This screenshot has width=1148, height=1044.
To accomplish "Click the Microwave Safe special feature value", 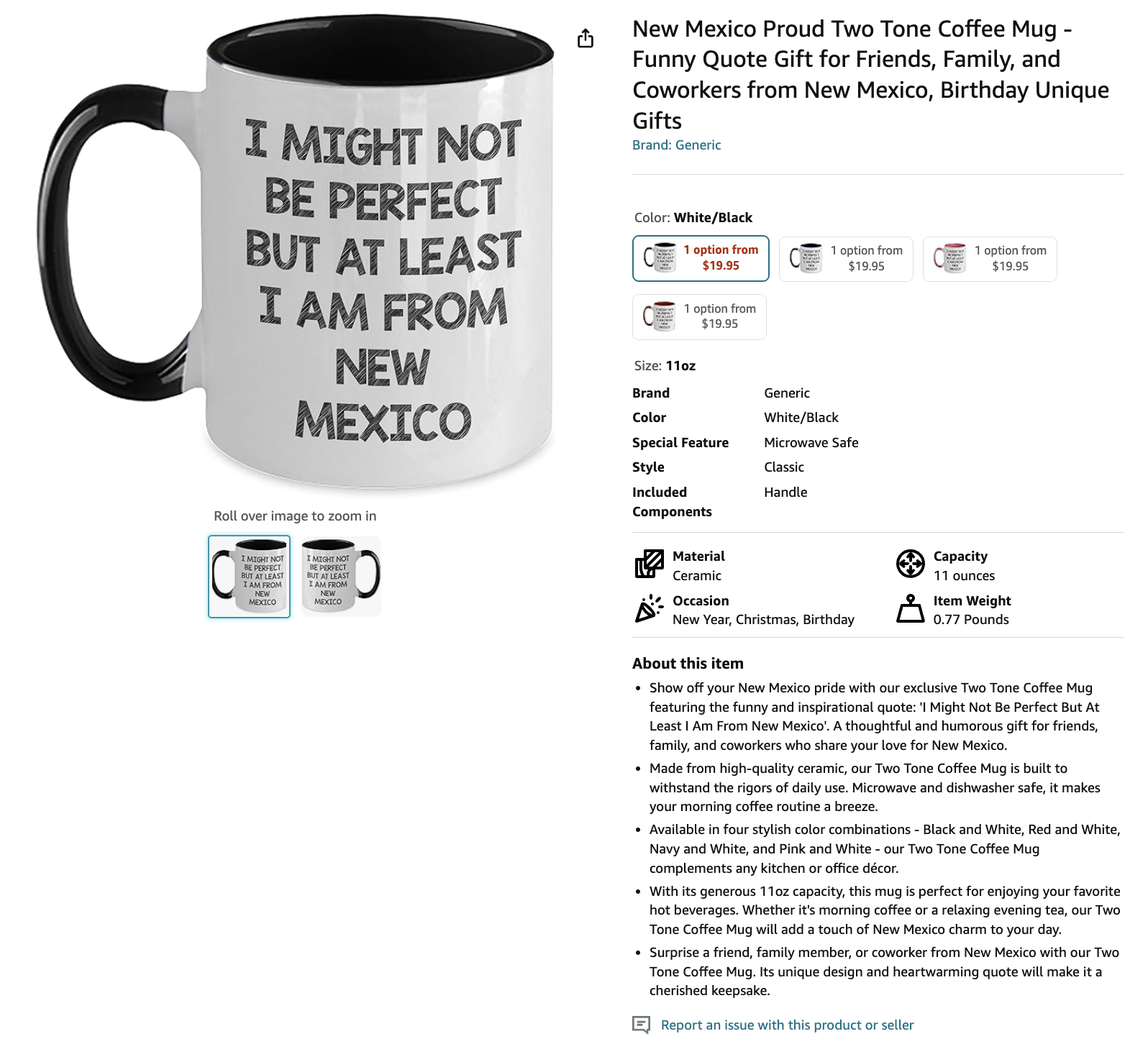I will 811,443.
